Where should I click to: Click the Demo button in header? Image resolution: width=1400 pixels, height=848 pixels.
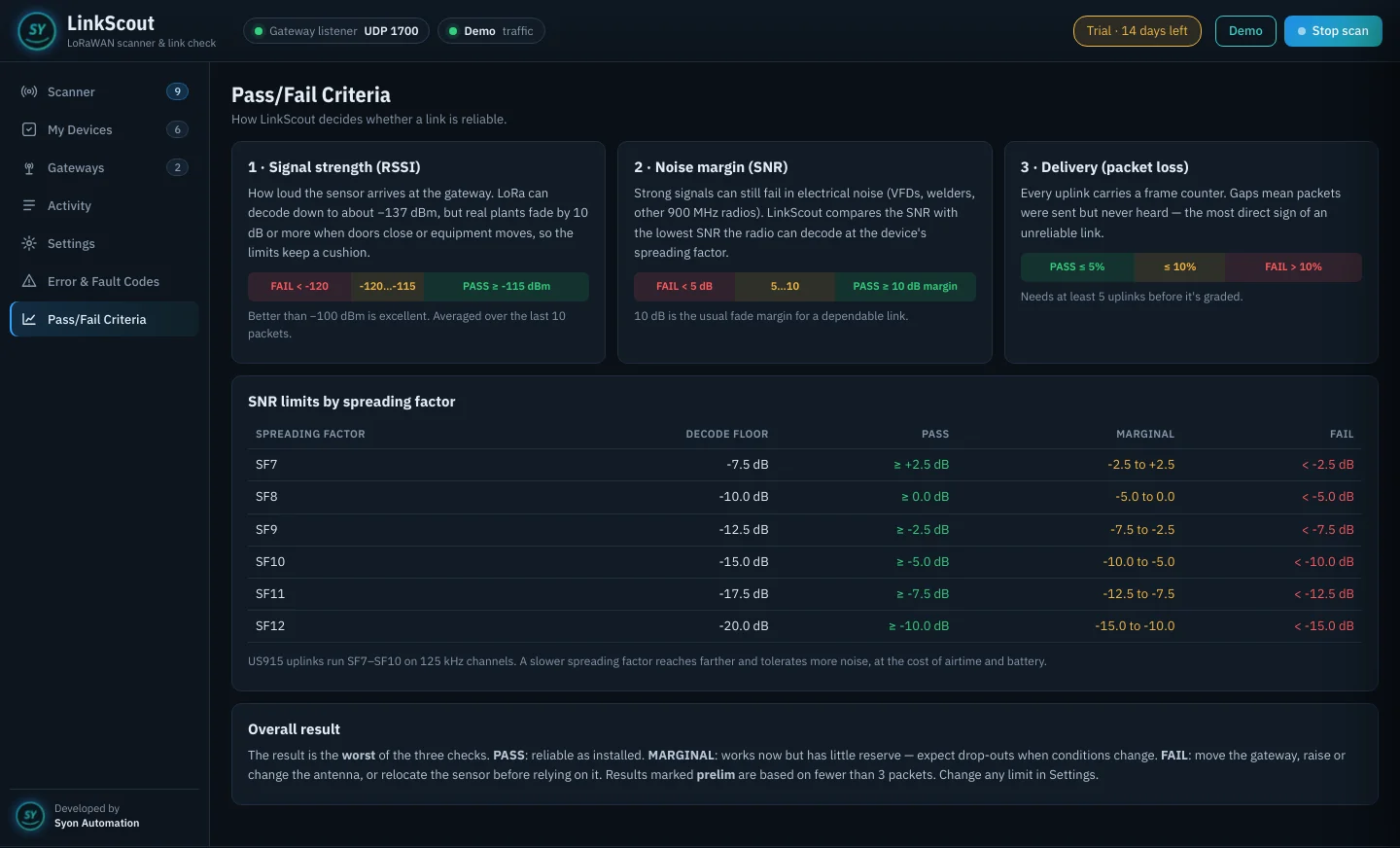click(1245, 31)
